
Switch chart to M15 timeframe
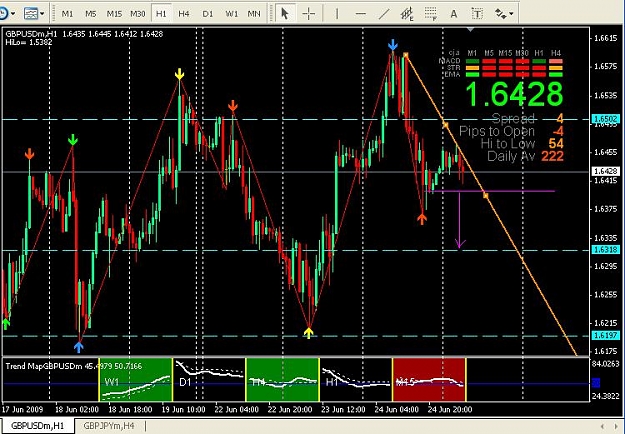click(114, 14)
